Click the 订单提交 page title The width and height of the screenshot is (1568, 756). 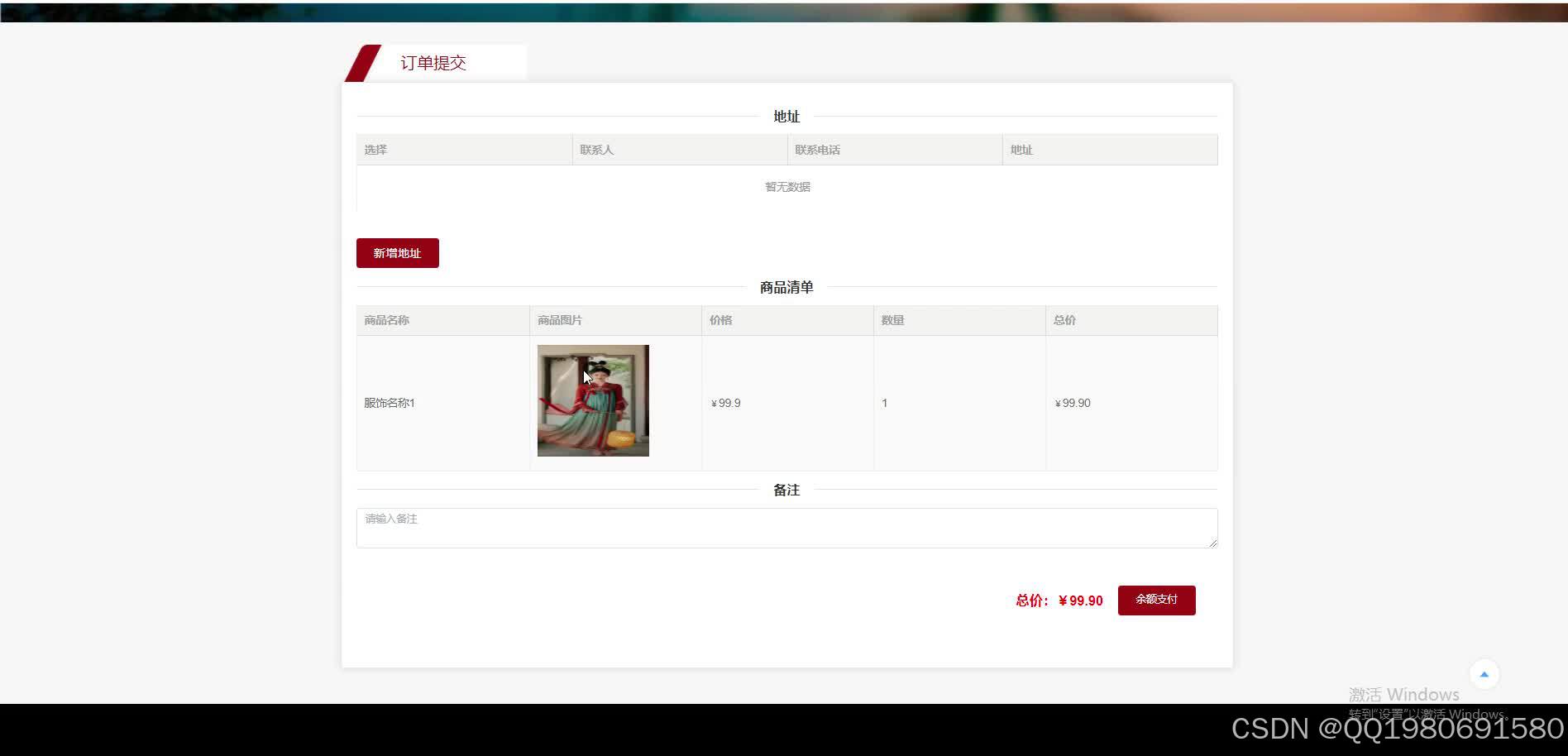coord(433,63)
